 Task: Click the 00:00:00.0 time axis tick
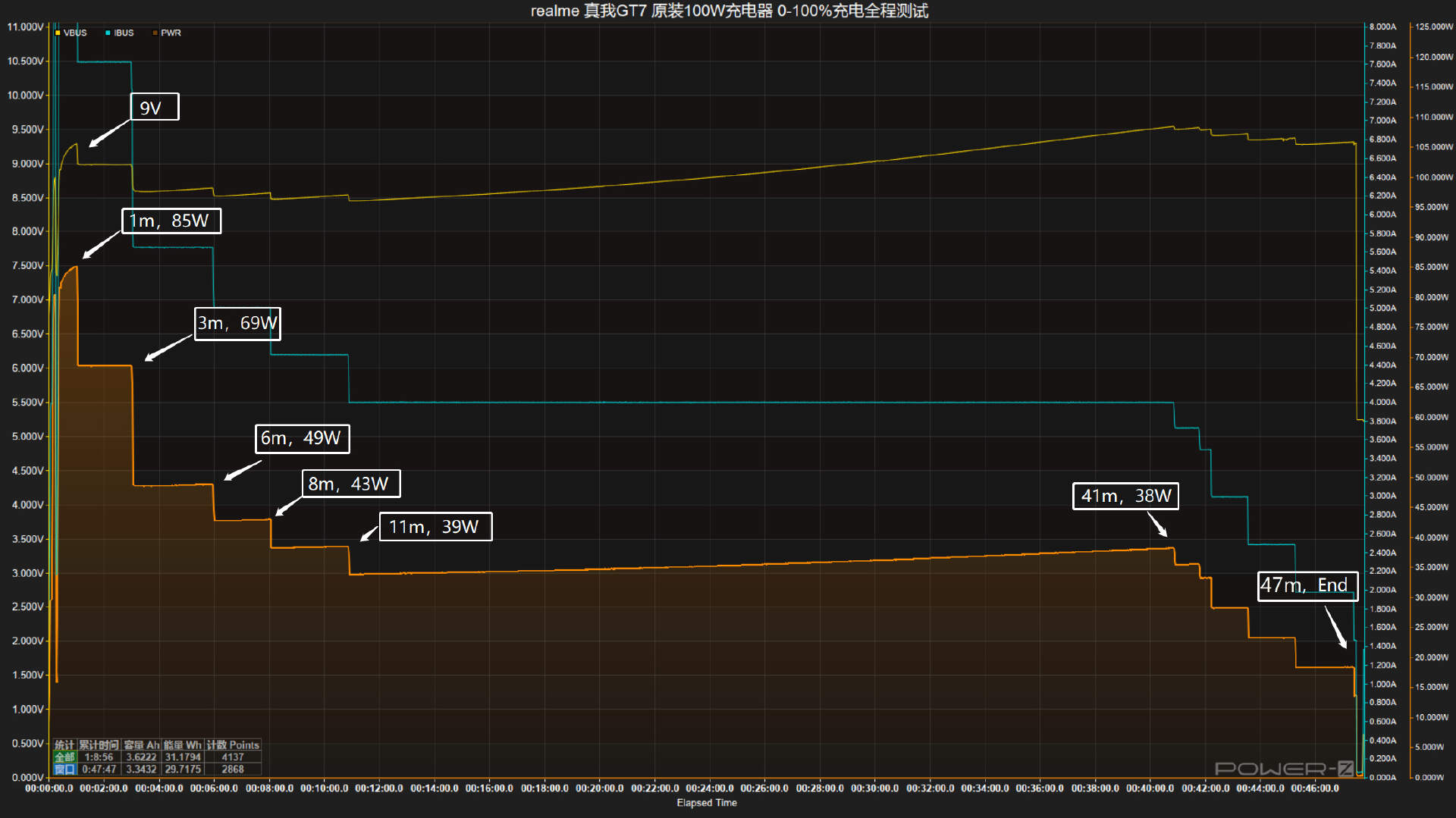pyautogui.click(x=49, y=788)
